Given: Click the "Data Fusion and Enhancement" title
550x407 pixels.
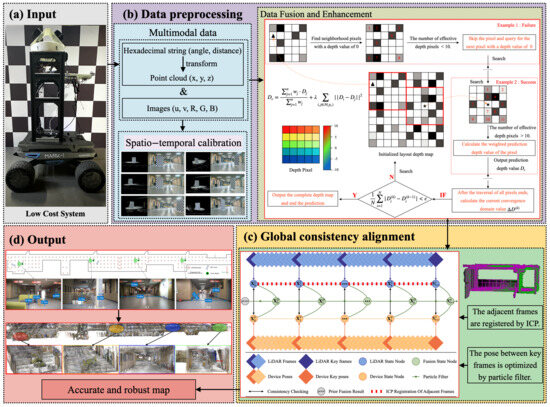Looking at the screenshot, I should point(316,14).
